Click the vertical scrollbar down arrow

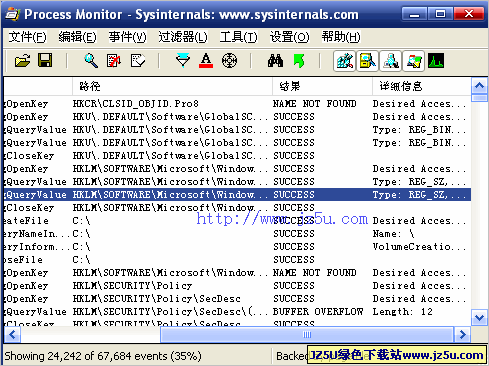[479, 317]
